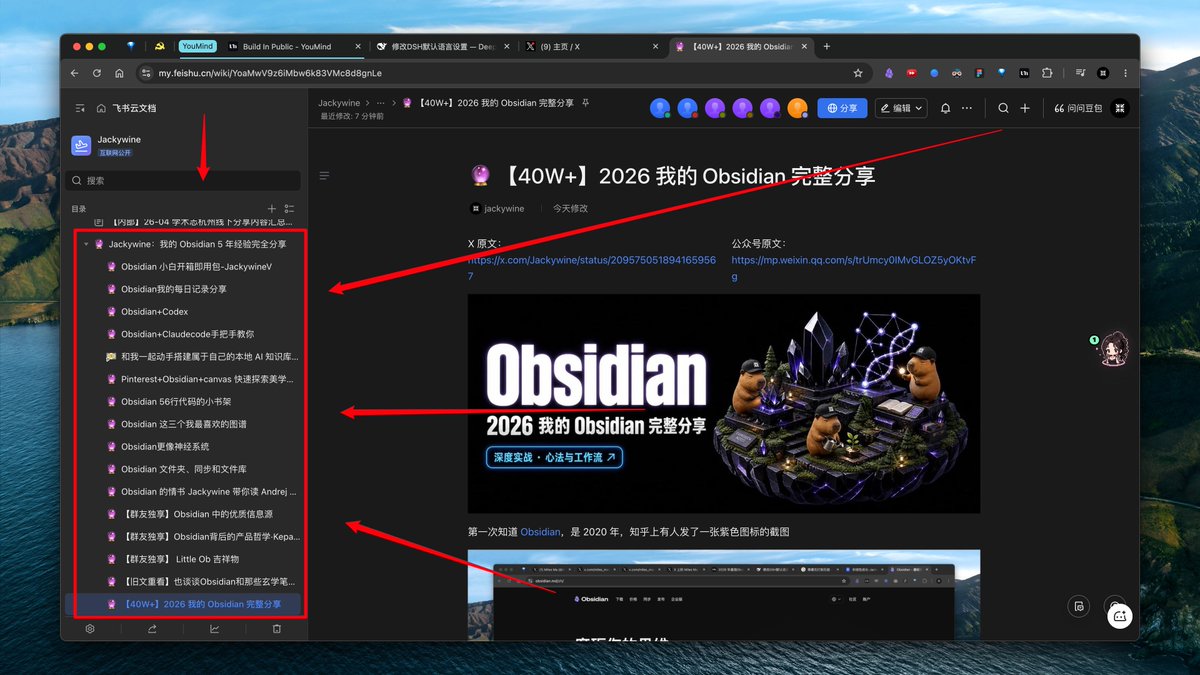The image size is (1200, 675).
Task: Open 'Pinterest+Obsidian+canvas 快速探索美学' page
Action: [x=208, y=379]
